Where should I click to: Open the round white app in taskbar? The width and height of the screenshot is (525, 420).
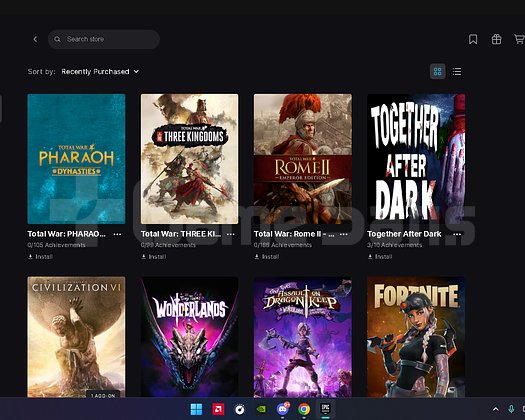pos(239,409)
